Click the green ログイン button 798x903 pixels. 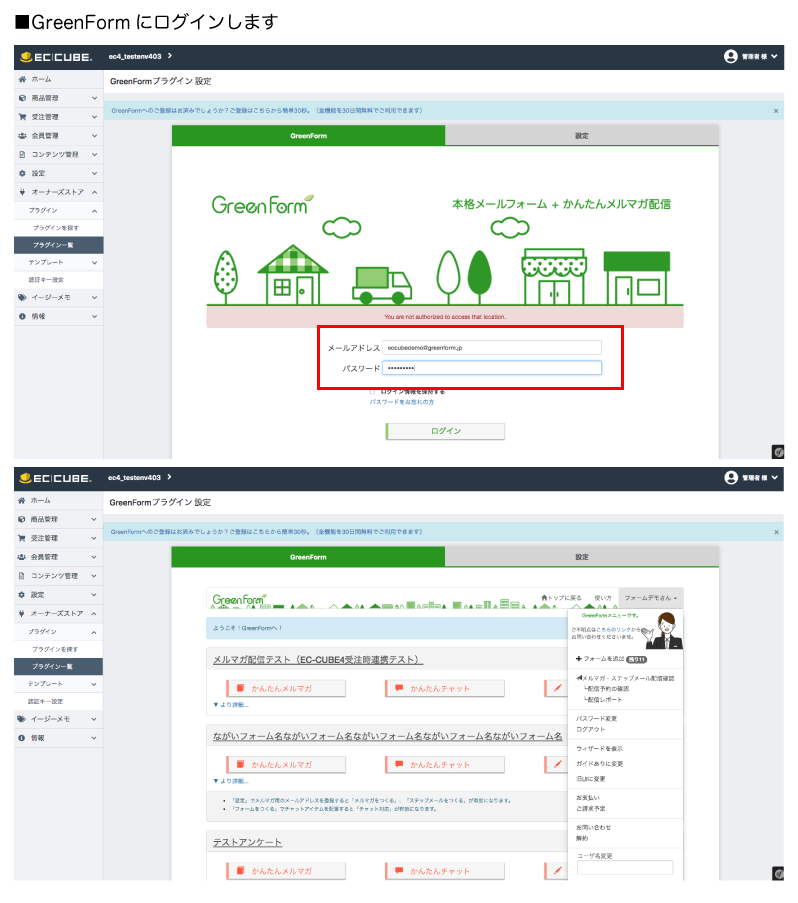pyautogui.click(x=445, y=431)
